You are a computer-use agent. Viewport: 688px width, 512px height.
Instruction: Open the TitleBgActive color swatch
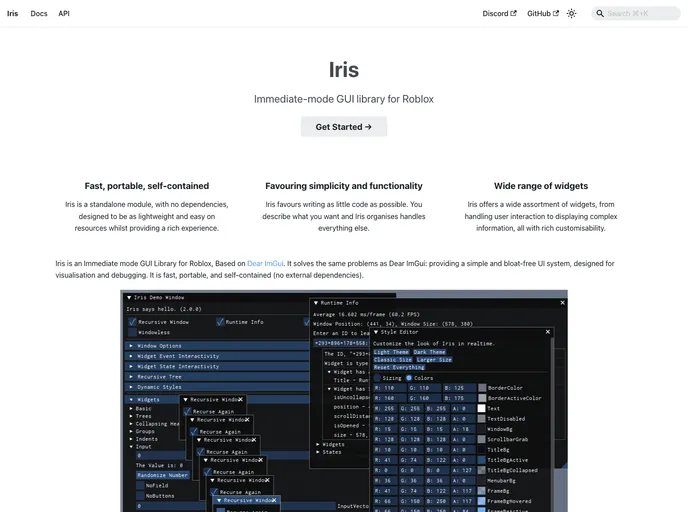coord(482,460)
